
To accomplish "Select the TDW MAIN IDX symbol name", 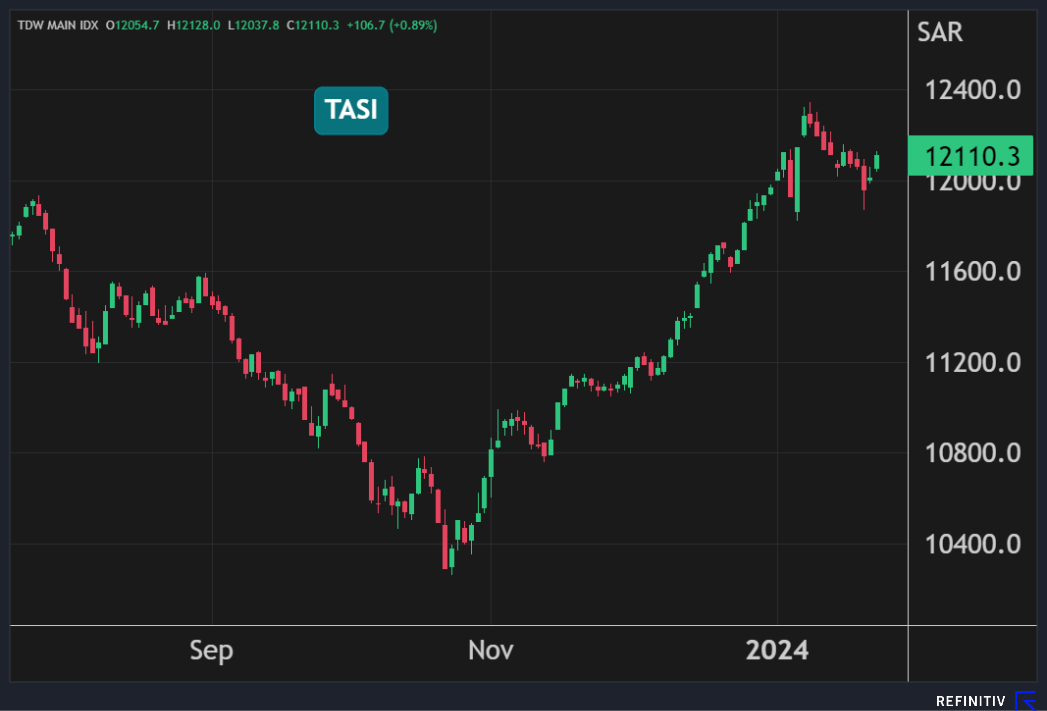I will tap(57, 25).
